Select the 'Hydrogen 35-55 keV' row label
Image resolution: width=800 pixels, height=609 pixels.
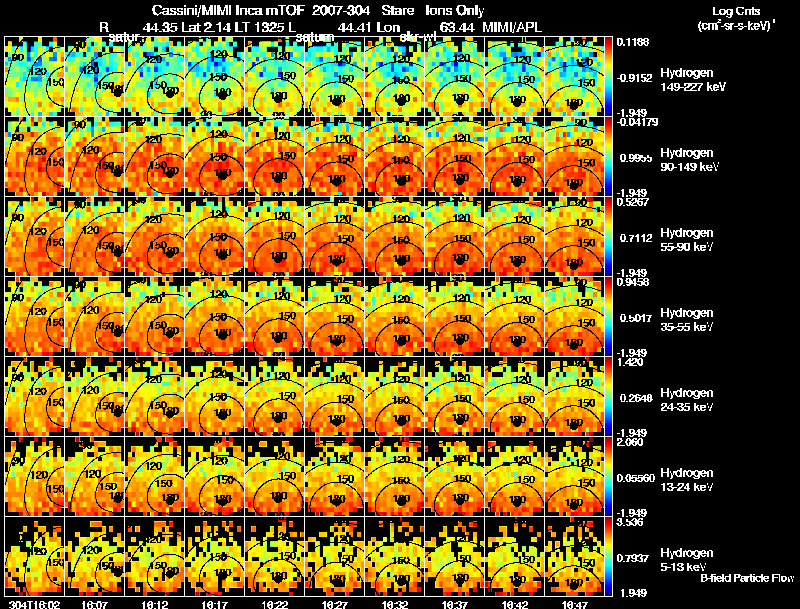(687, 320)
